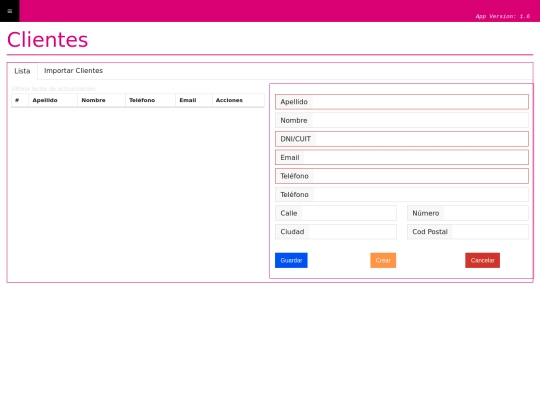Click the Nombre column header
540x405 pixels.
click(x=102, y=100)
